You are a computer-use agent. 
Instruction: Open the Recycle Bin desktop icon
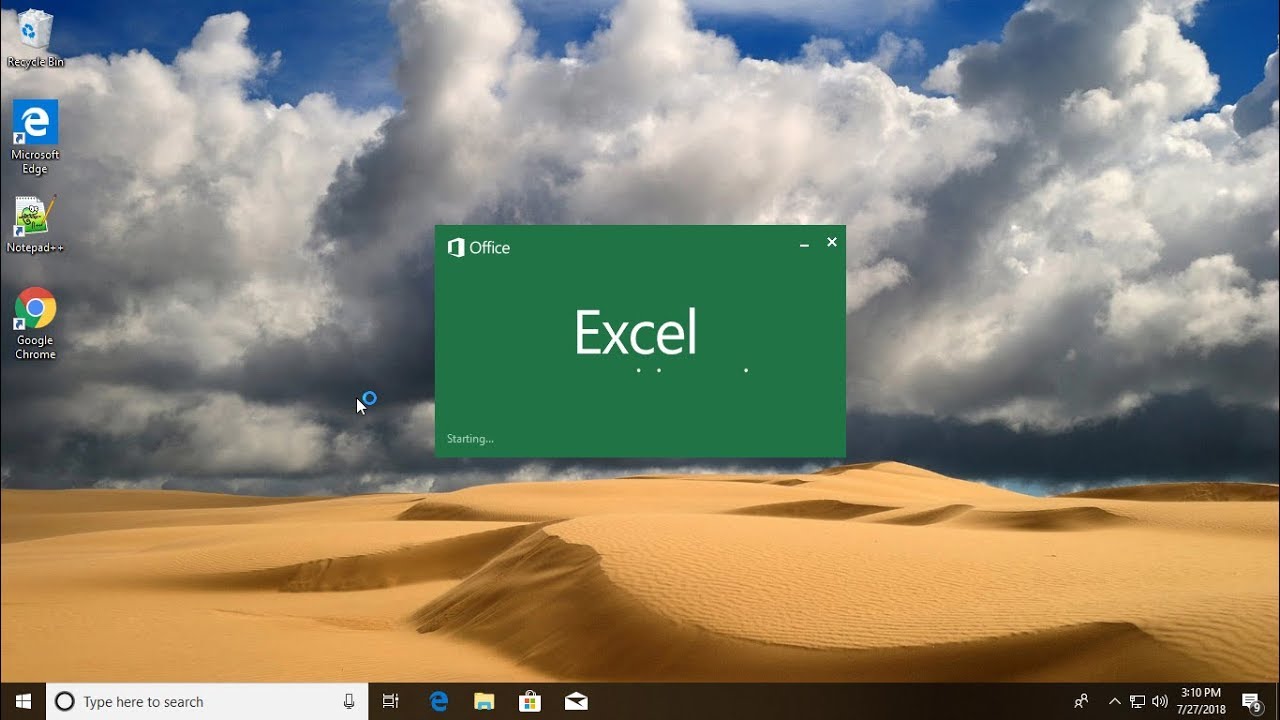pos(35,38)
